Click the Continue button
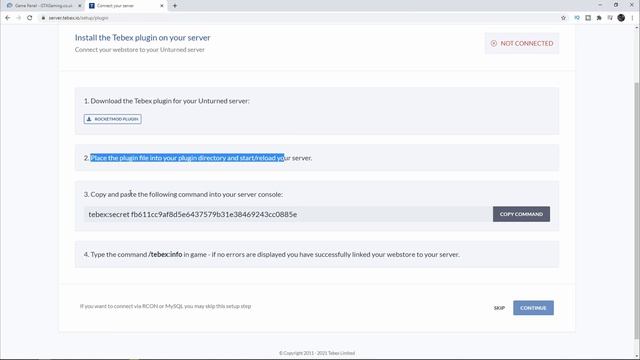Viewport: 640px width, 360px height. coord(533,308)
